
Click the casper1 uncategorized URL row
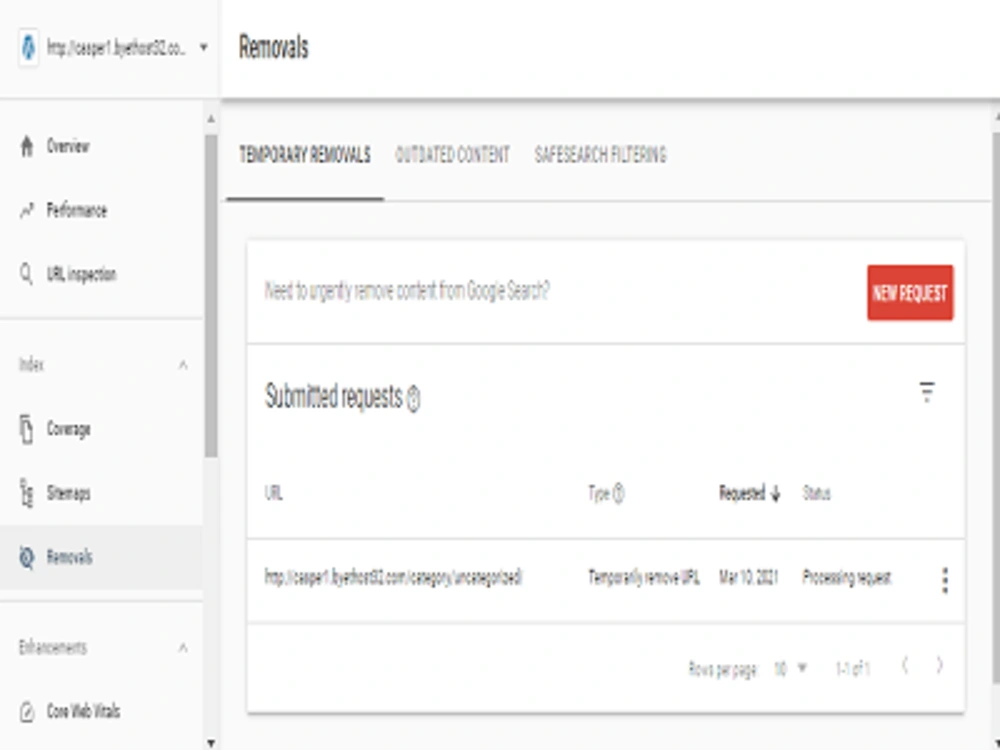pos(393,577)
